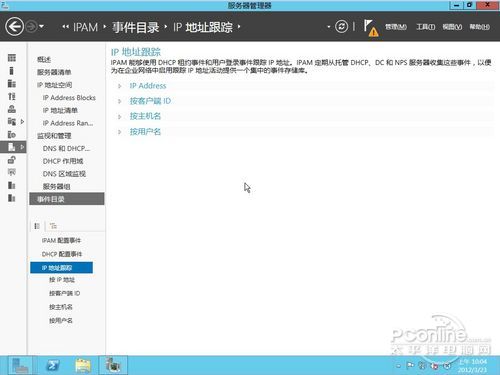Image resolution: width=500 pixels, height=375 pixels.
Task: Select DNS 和 DHCP... in the navigation
Action: (66, 148)
